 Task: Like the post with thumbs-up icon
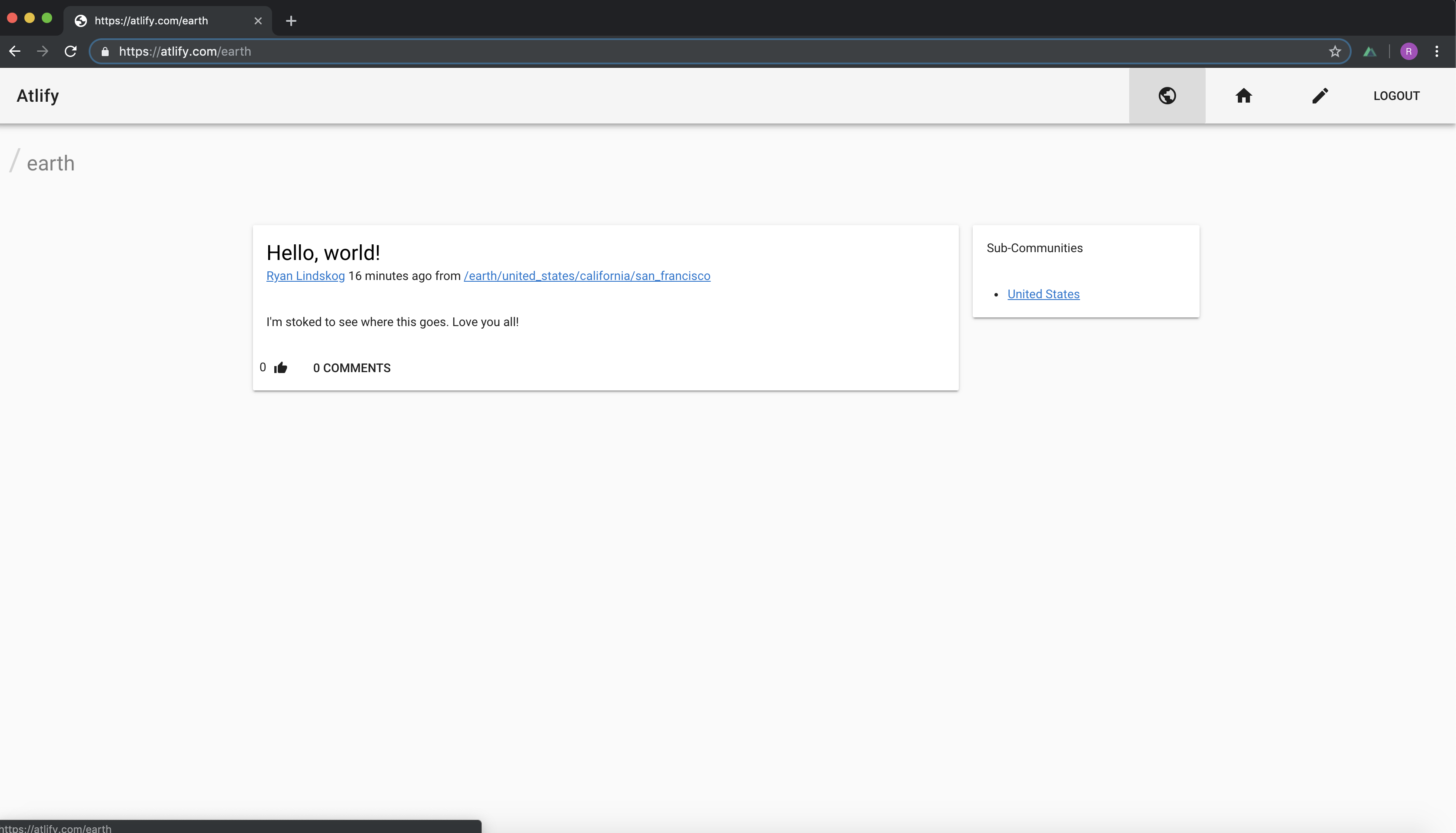coord(280,368)
